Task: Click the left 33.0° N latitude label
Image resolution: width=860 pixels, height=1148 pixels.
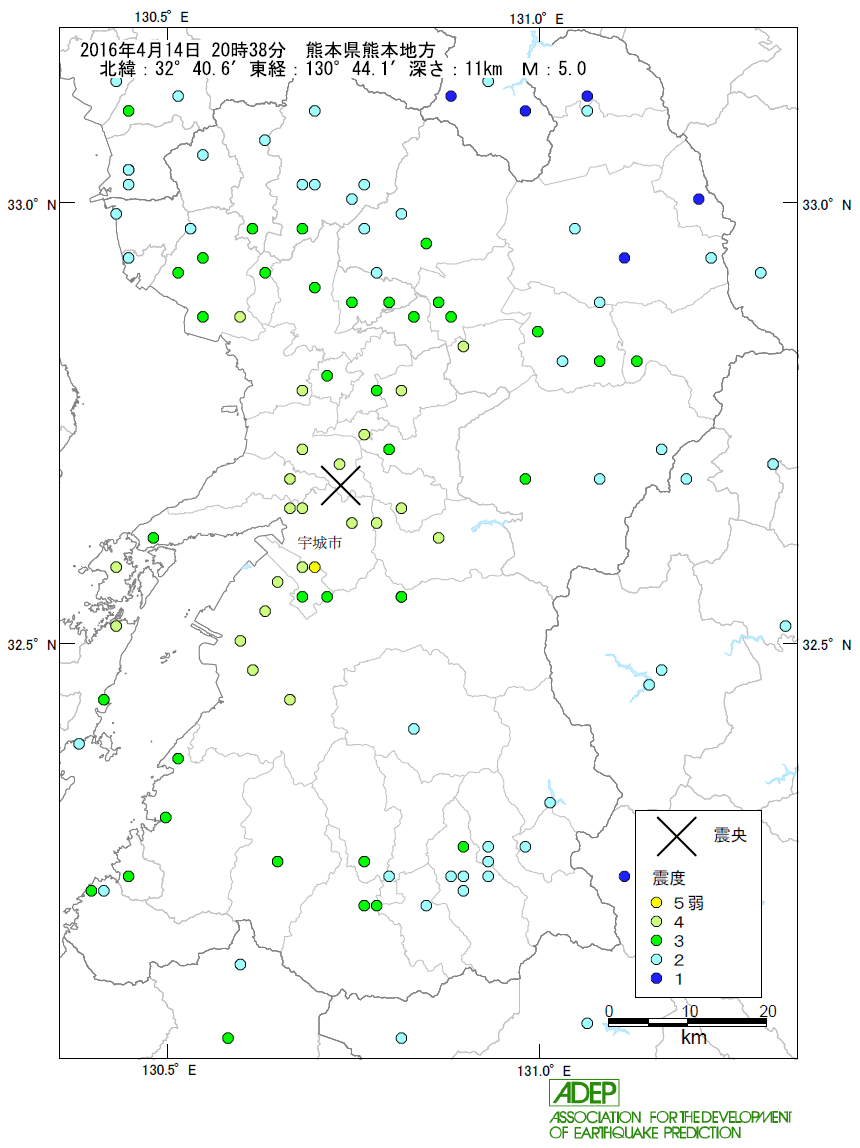Action: (31, 204)
